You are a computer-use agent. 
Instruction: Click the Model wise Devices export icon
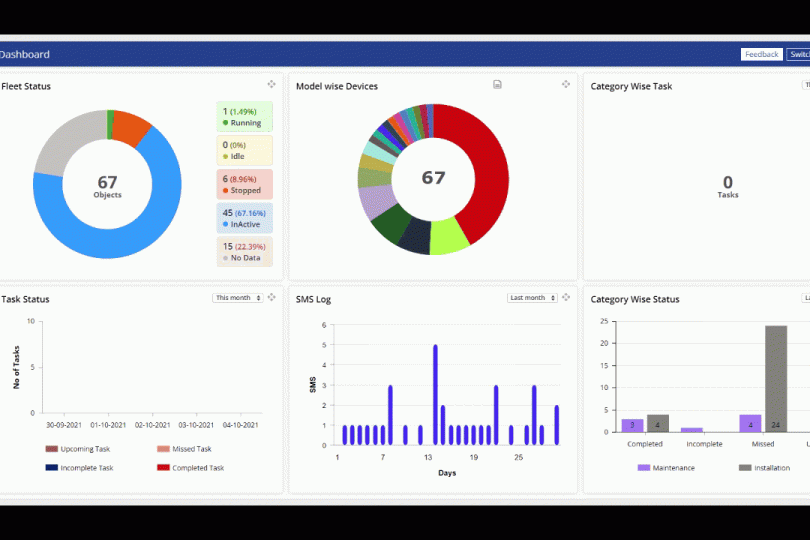(497, 85)
